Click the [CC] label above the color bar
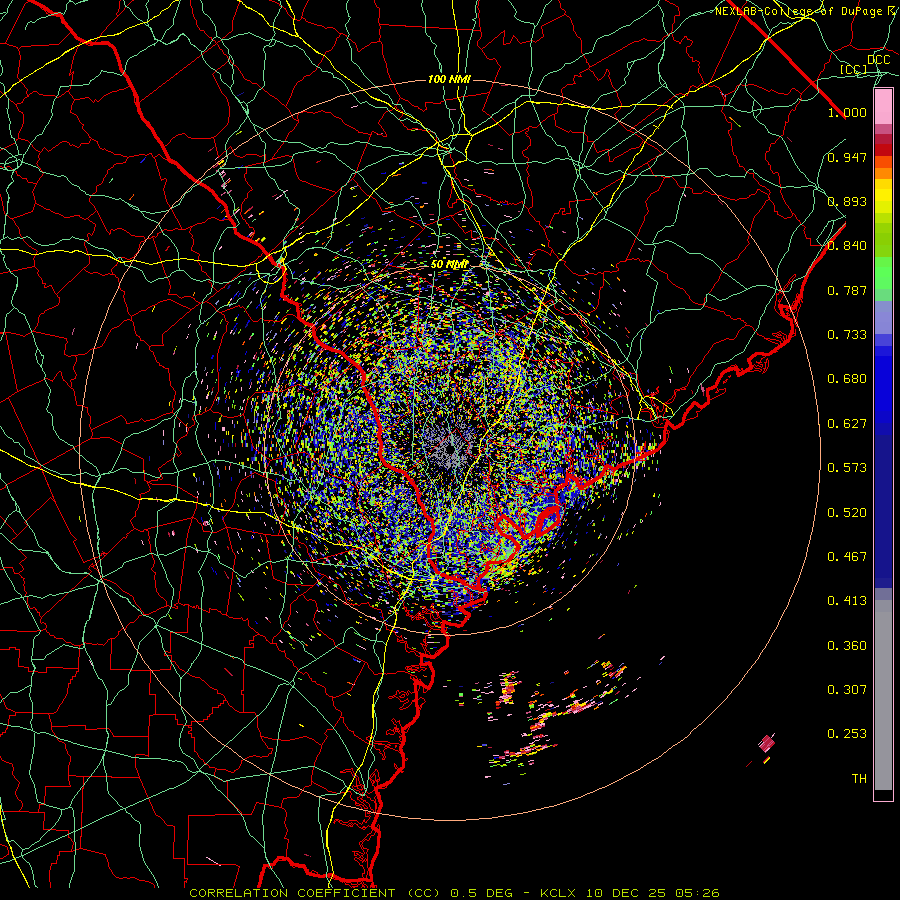This screenshot has height=900, width=900. click(854, 69)
